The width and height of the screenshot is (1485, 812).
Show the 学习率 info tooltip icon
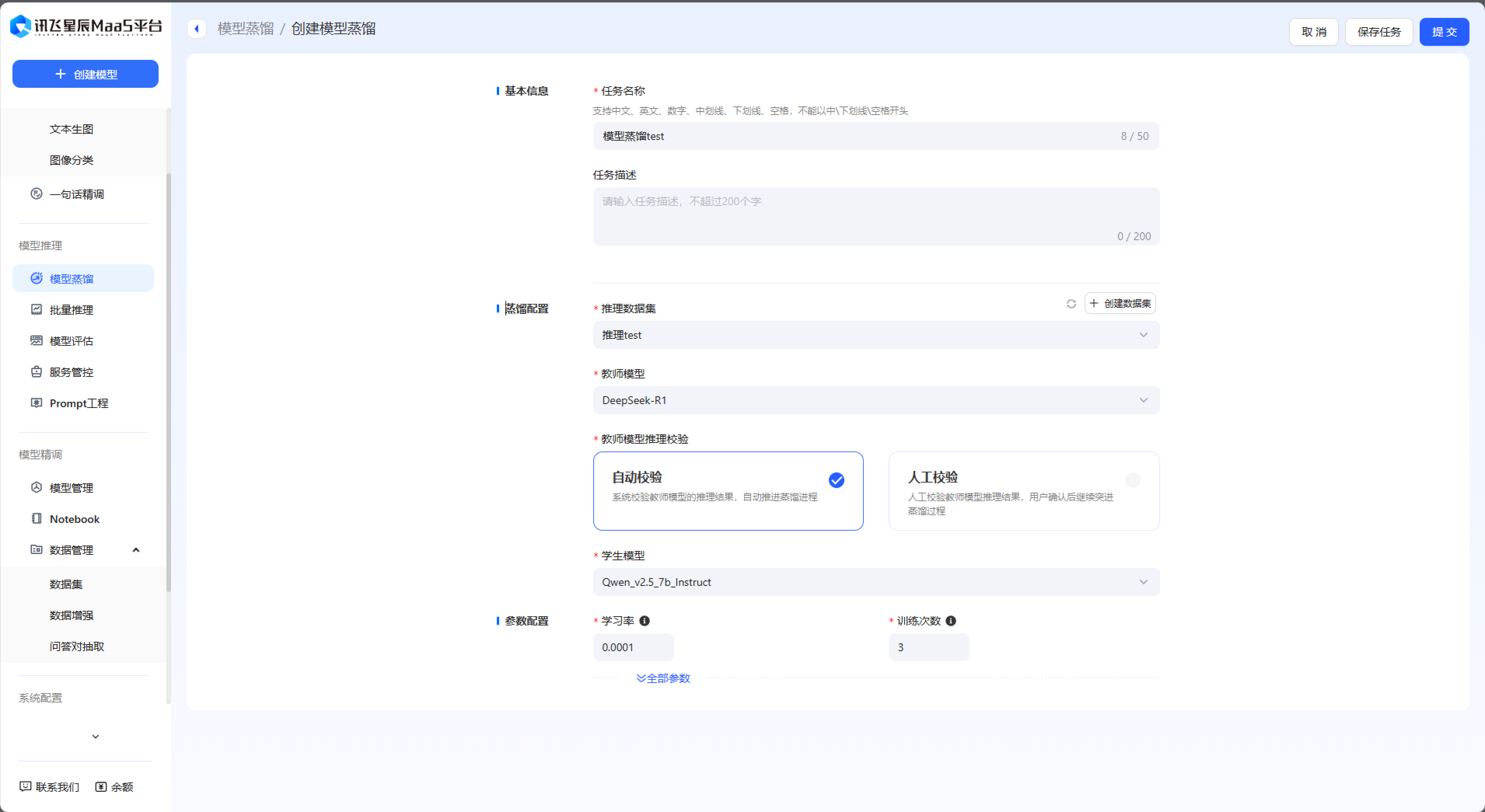click(645, 621)
